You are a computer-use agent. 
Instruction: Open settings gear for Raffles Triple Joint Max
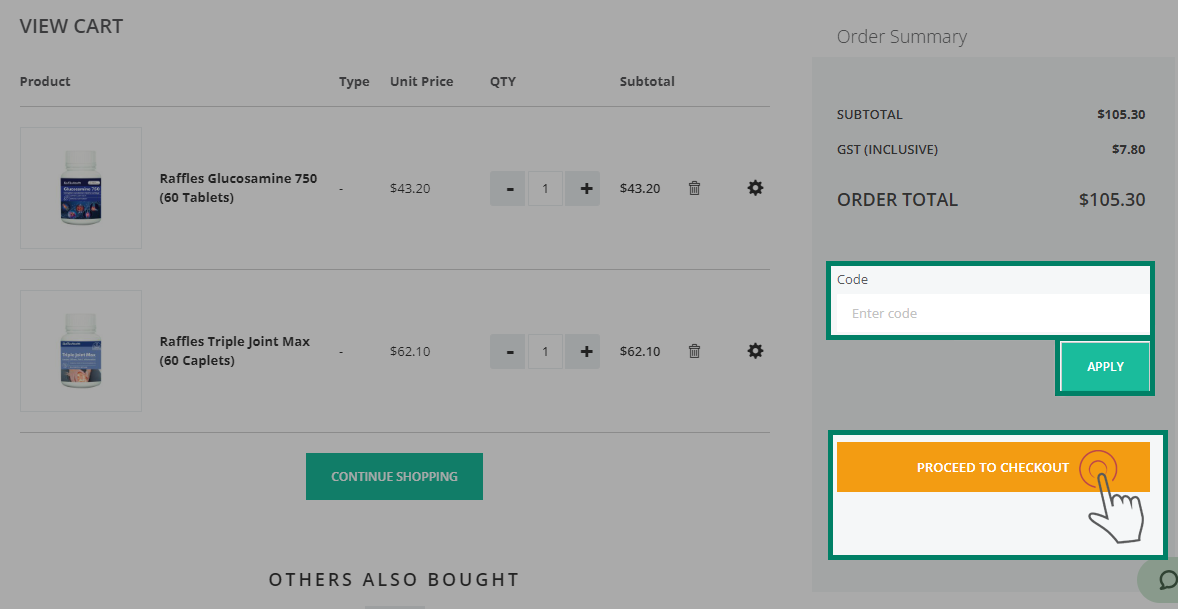pos(755,351)
